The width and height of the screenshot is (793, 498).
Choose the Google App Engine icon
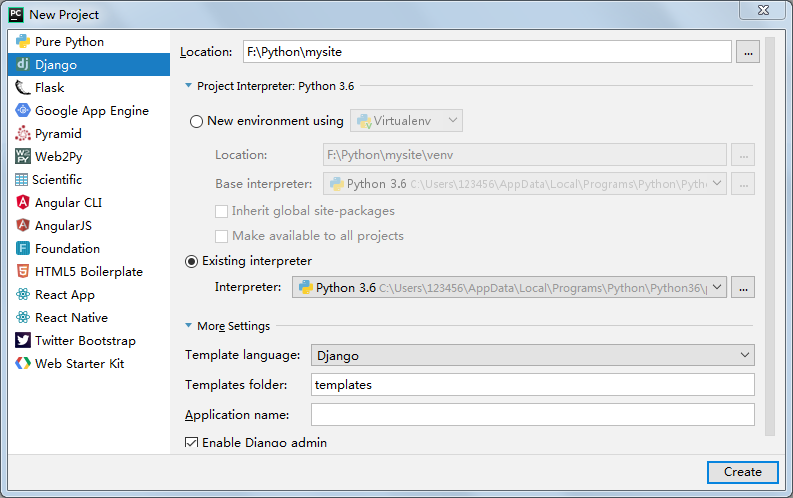[23, 110]
